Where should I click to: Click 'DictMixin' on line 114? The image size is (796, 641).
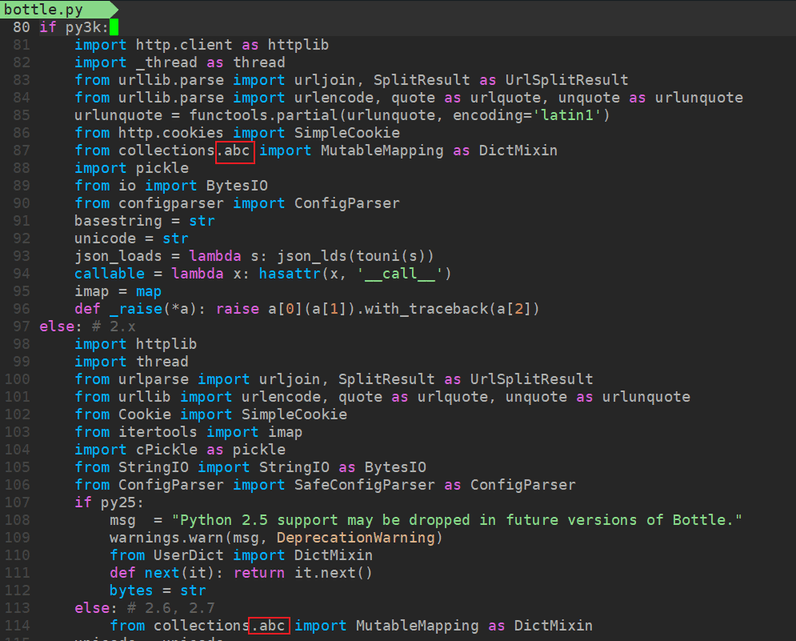[x=553, y=625]
